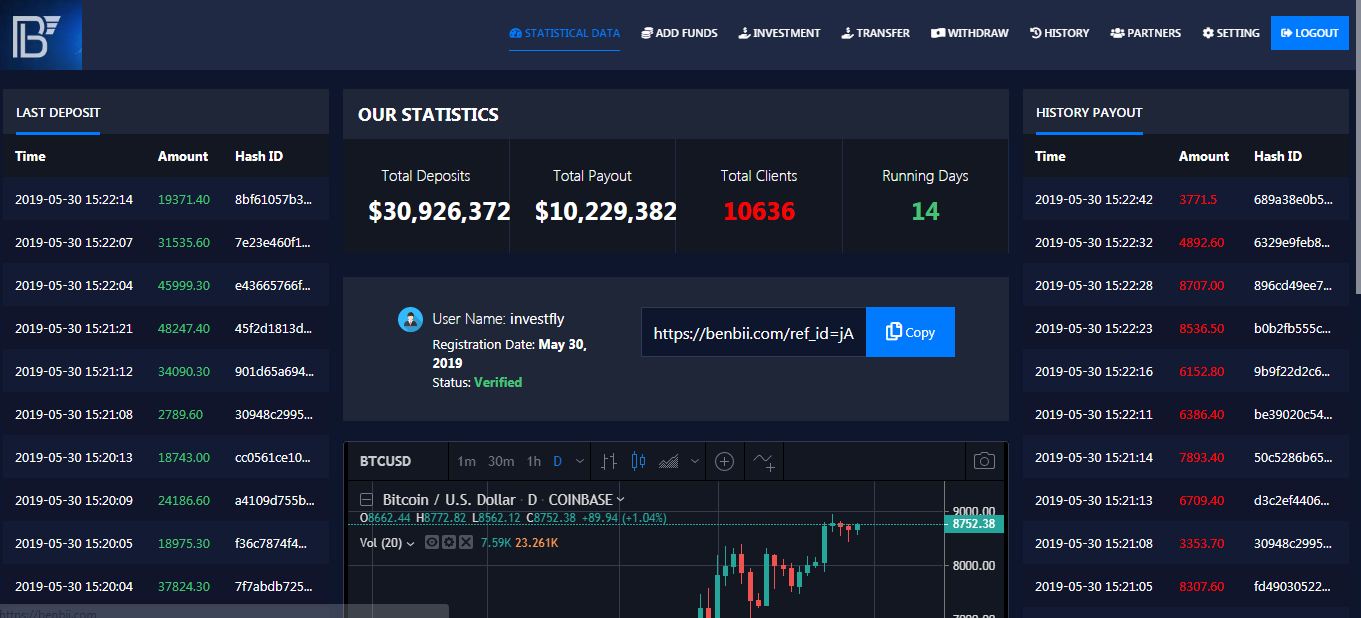Click payout hash fd49030522...
The width and height of the screenshot is (1361, 618).
[x=1293, y=586]
